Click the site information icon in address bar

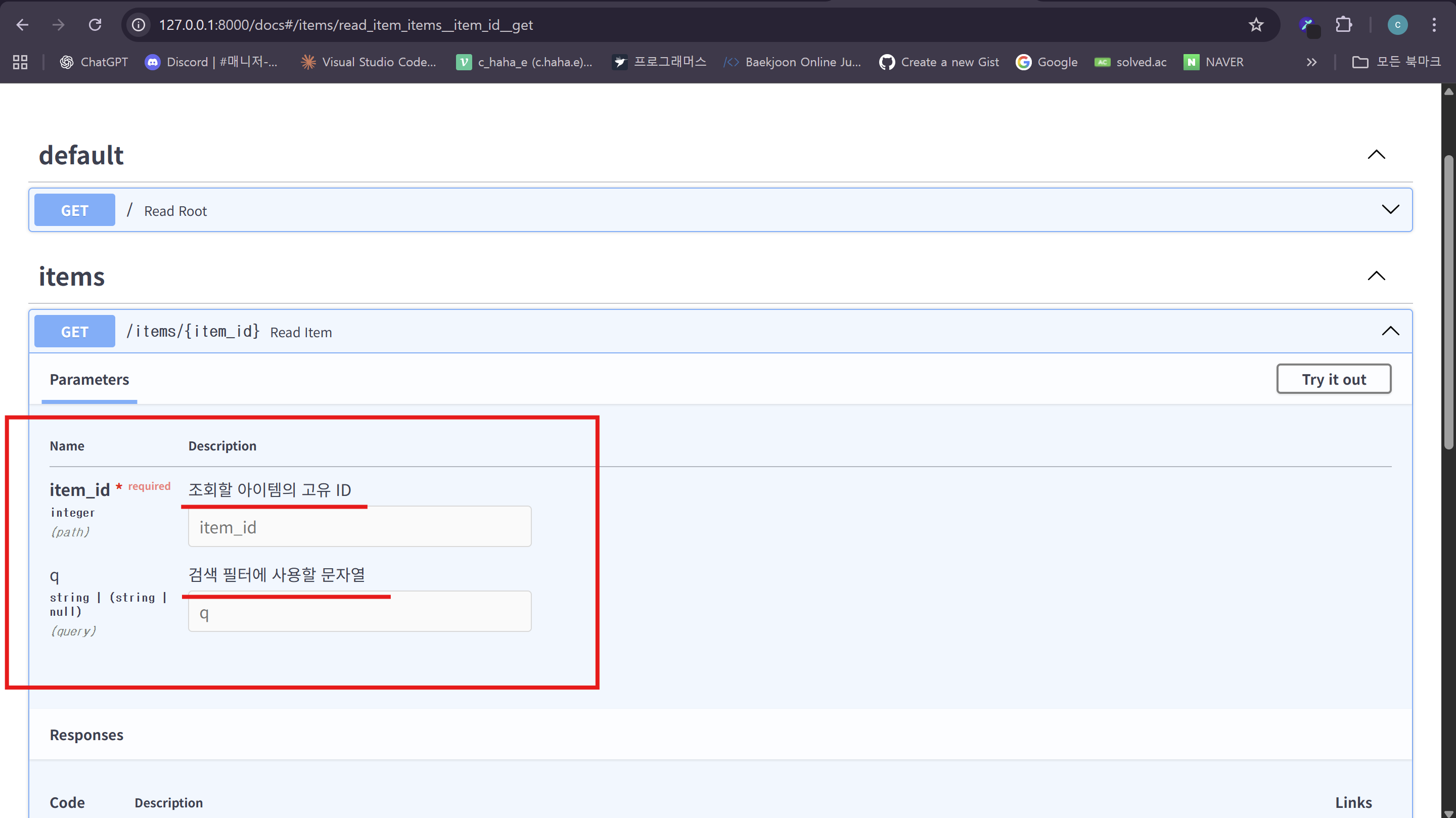pos(139,25)
